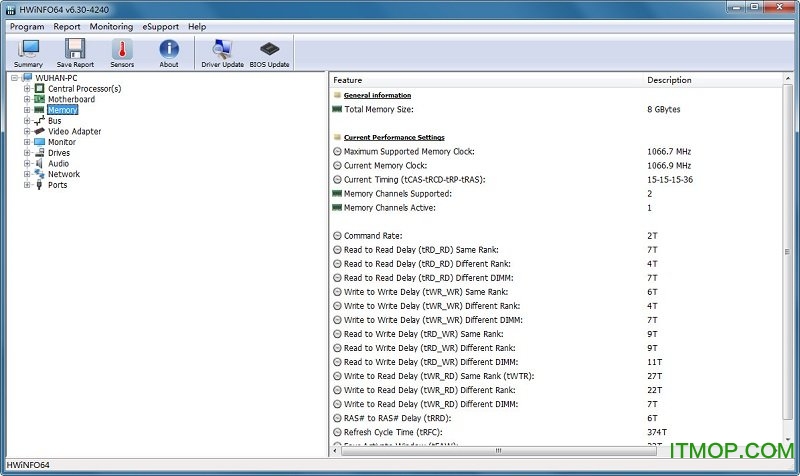Collapse the WUHAN-PC root node

(x=14, y=78)
